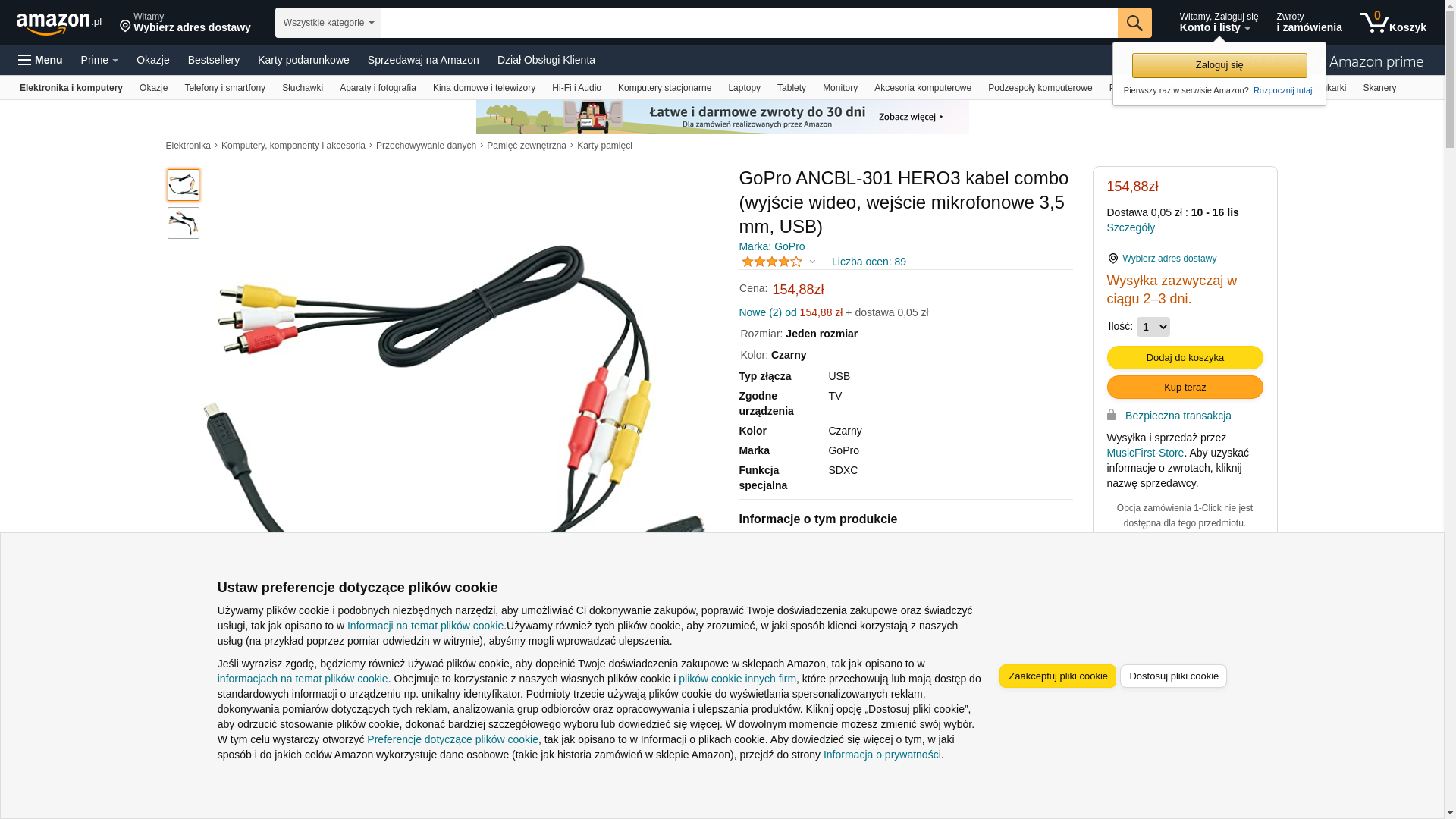Click the Amazon prime banner logo
The width and height of the screenshot is (1456, 819).
pos(1376,61)
